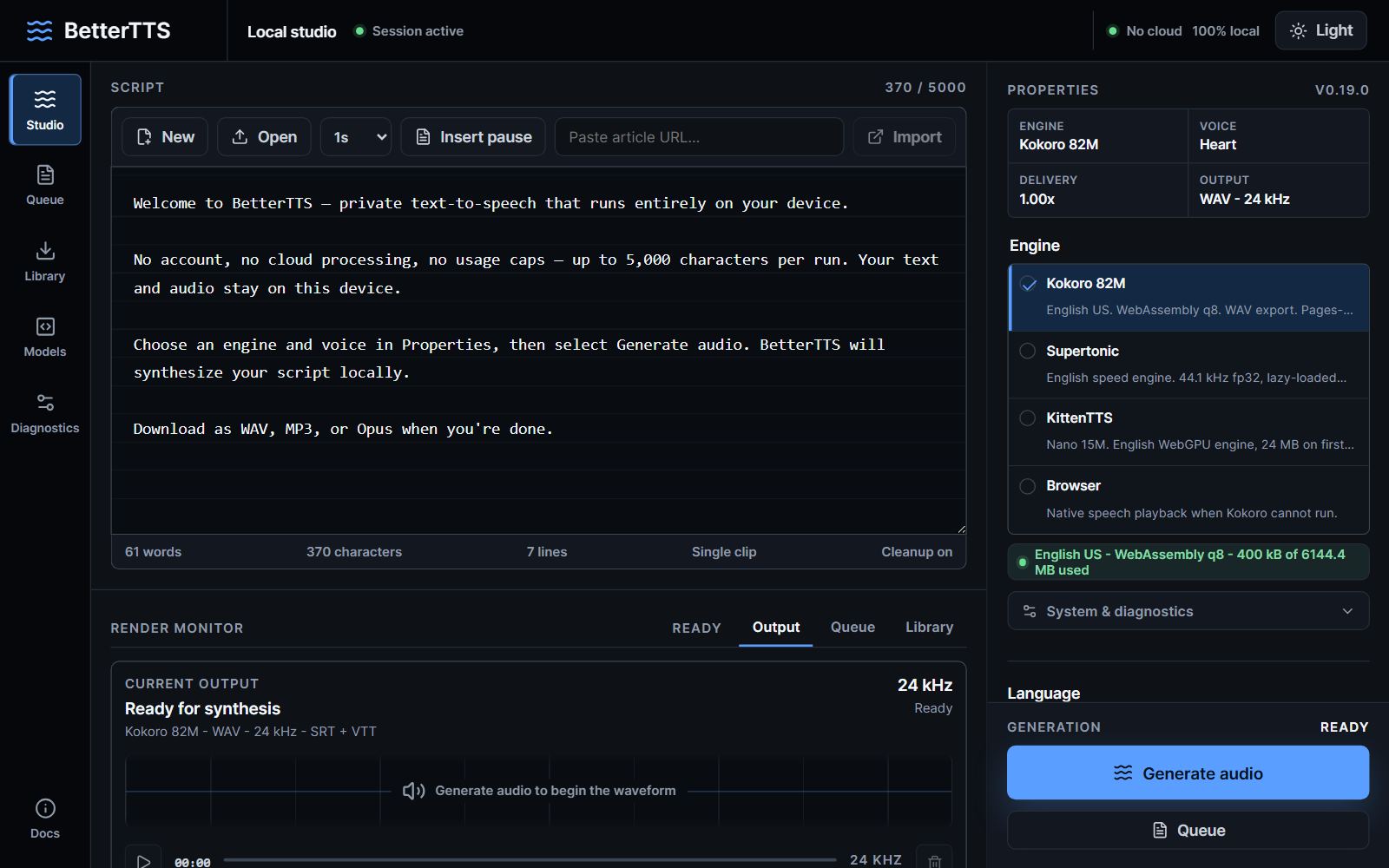
Task: Switch to the Queue tab in Render Monitor
Action: tap(852, 627)
